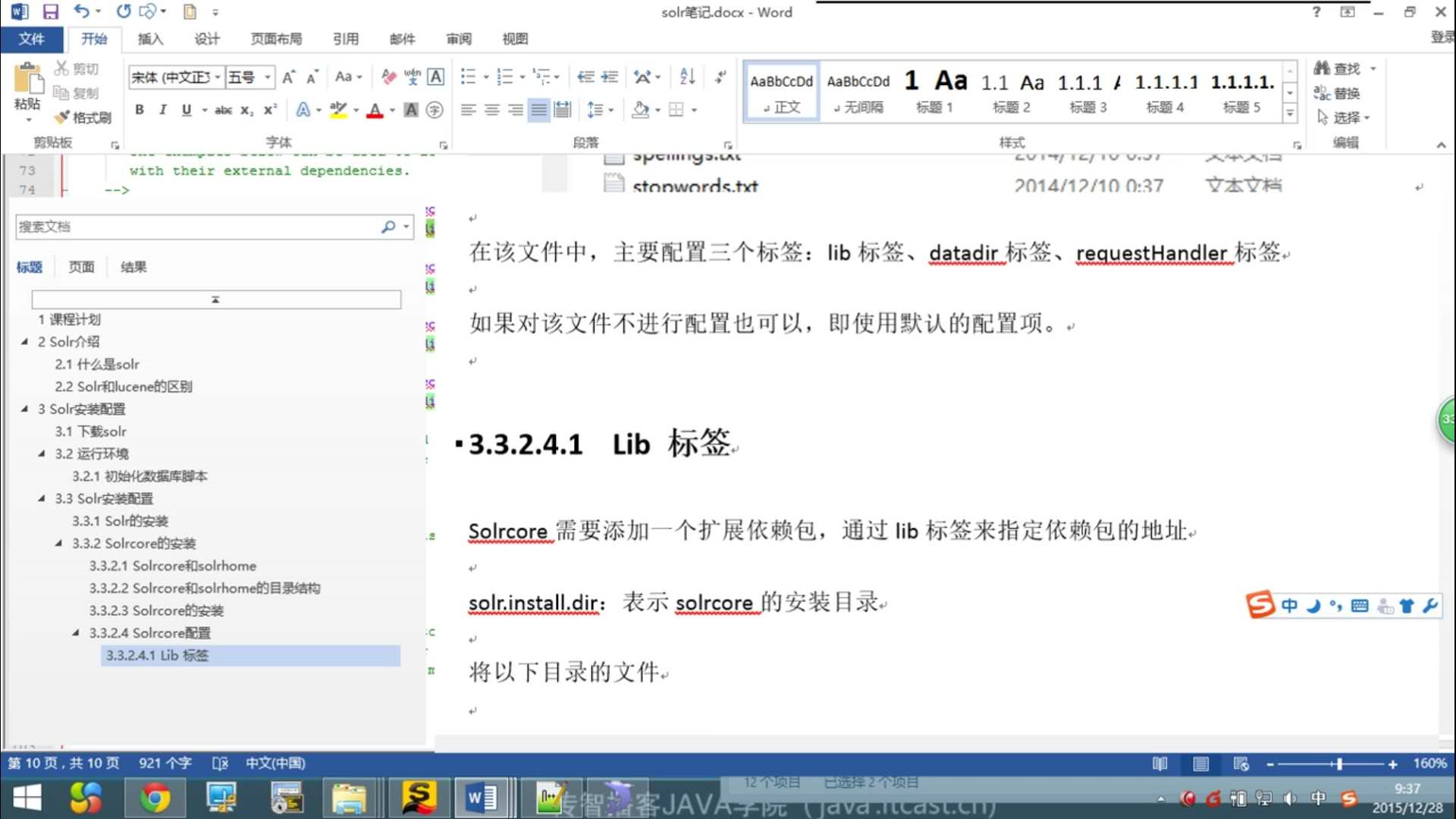Screen dimensions: 1456x819
Task: Click the Paste clipboard icon
Action: click(27, 79)
